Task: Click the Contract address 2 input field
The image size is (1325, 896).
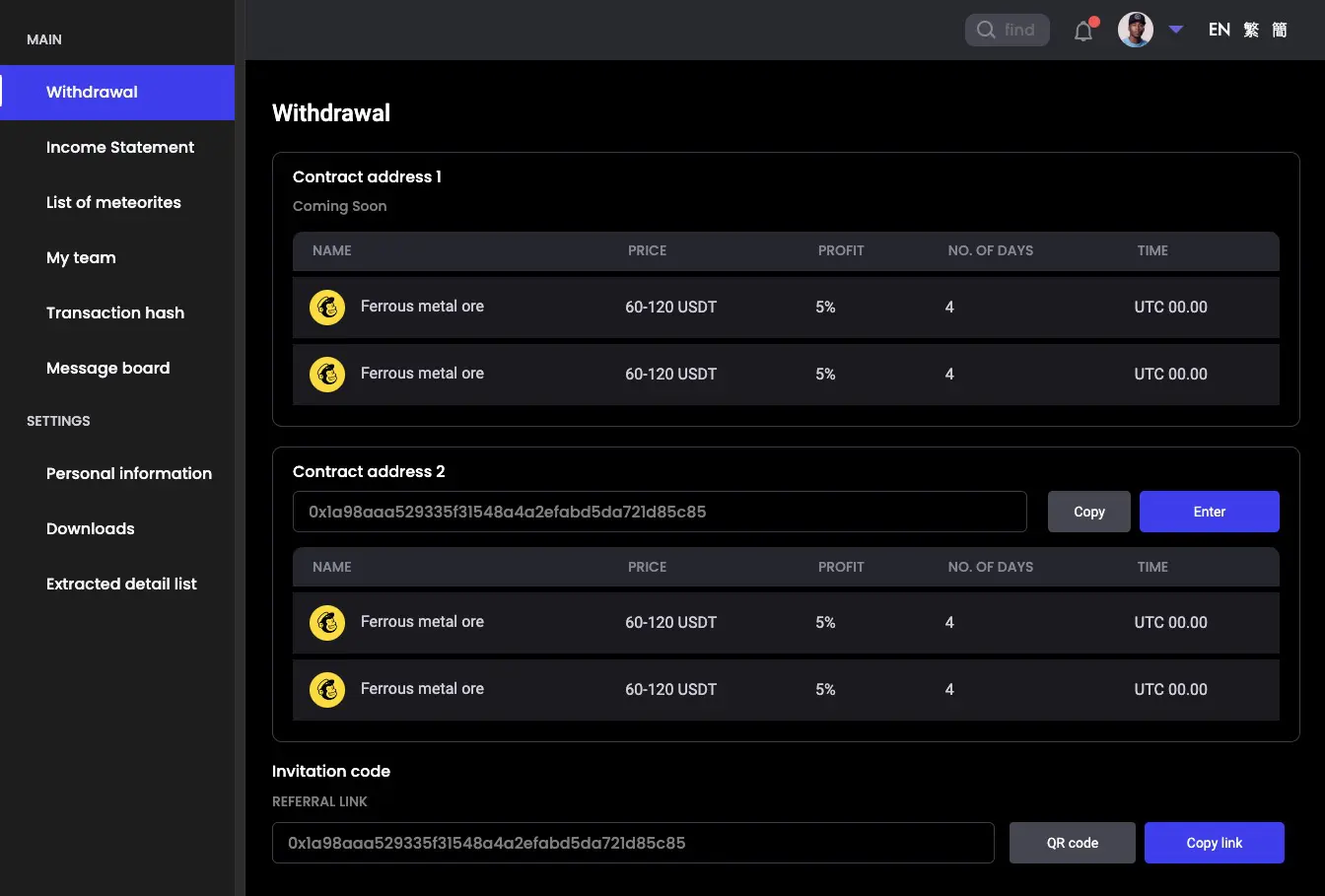Action: (659, 512)
